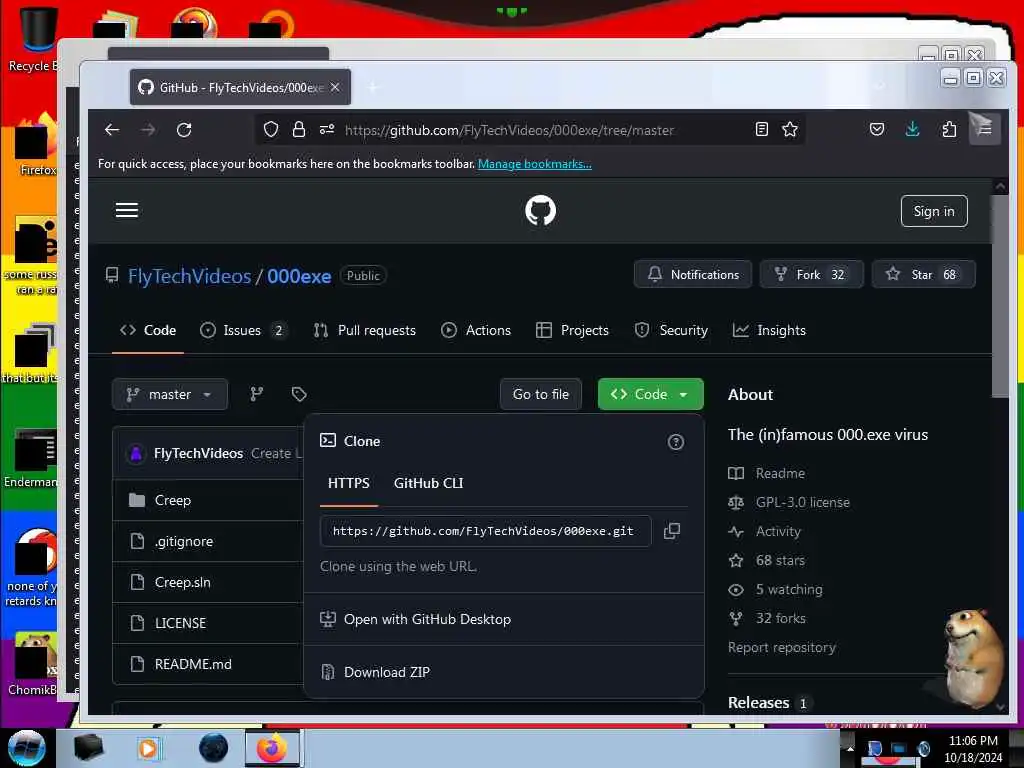This screenshot has height=768, width=1024.
Task: Click the Go to file button
Action: tap(541, 394)
